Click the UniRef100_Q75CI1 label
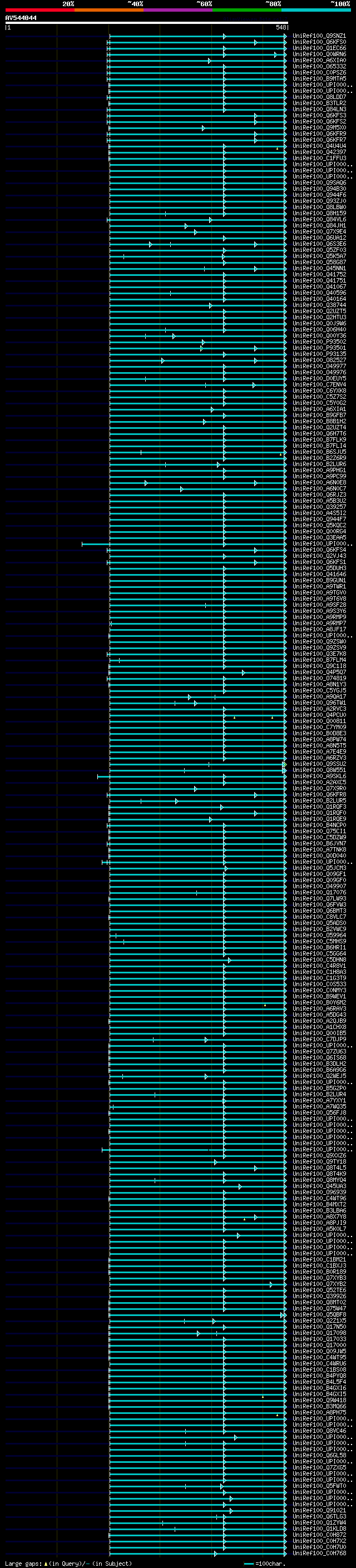Screen dimensions: 356x1568 [319, 832]
